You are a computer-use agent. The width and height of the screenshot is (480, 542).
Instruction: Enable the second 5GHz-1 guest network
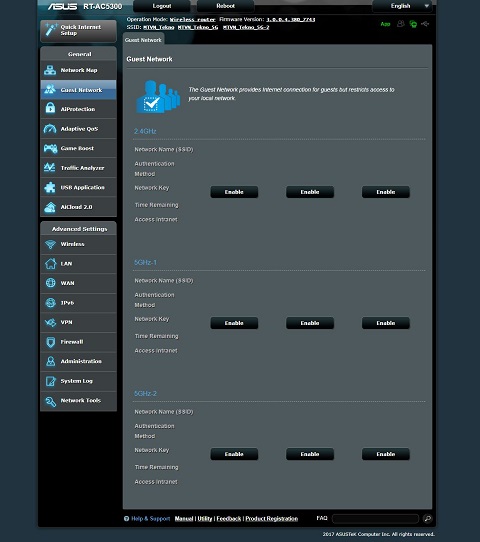(x=310, y=323)
